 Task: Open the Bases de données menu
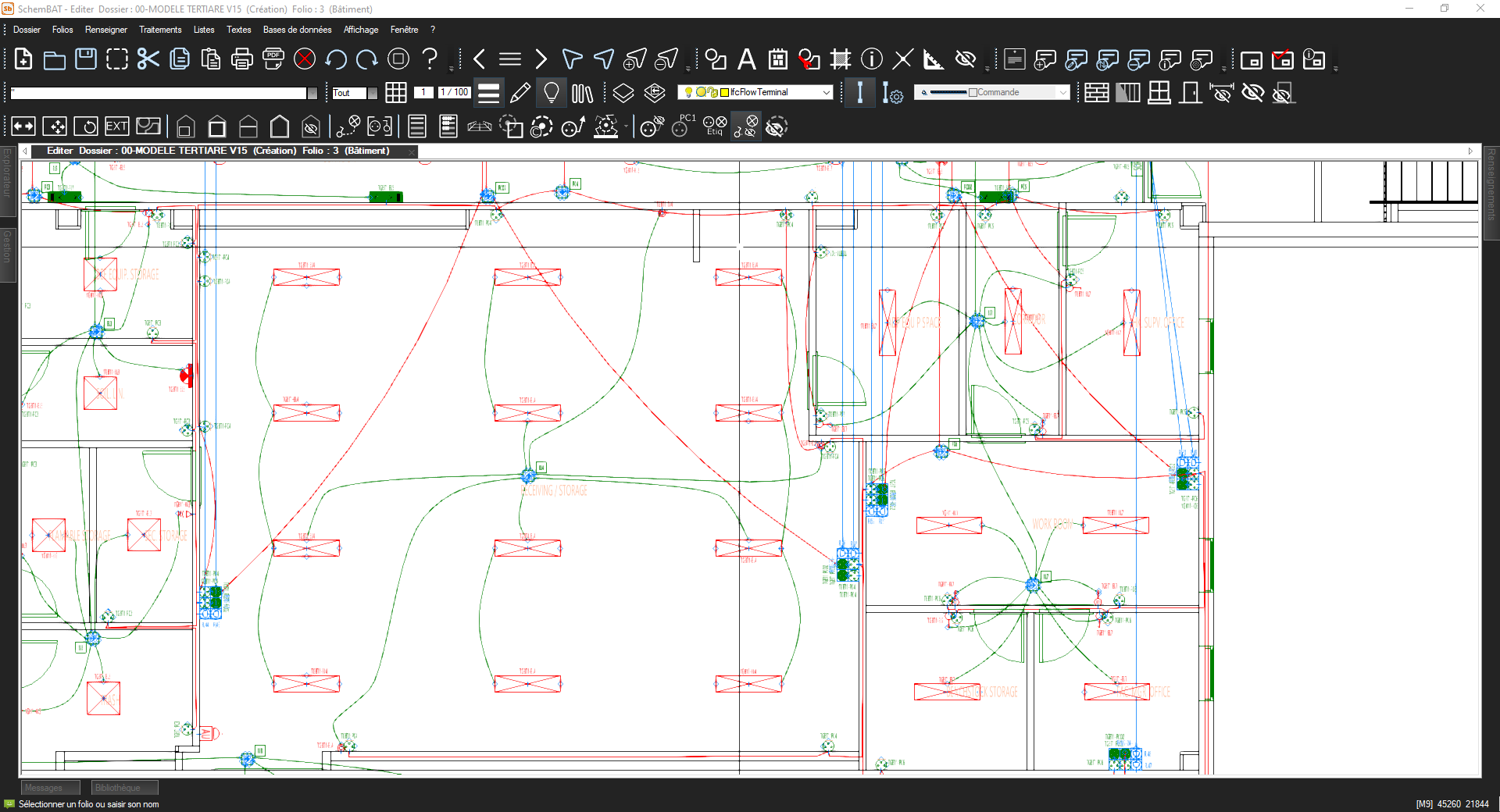(297, 30)
